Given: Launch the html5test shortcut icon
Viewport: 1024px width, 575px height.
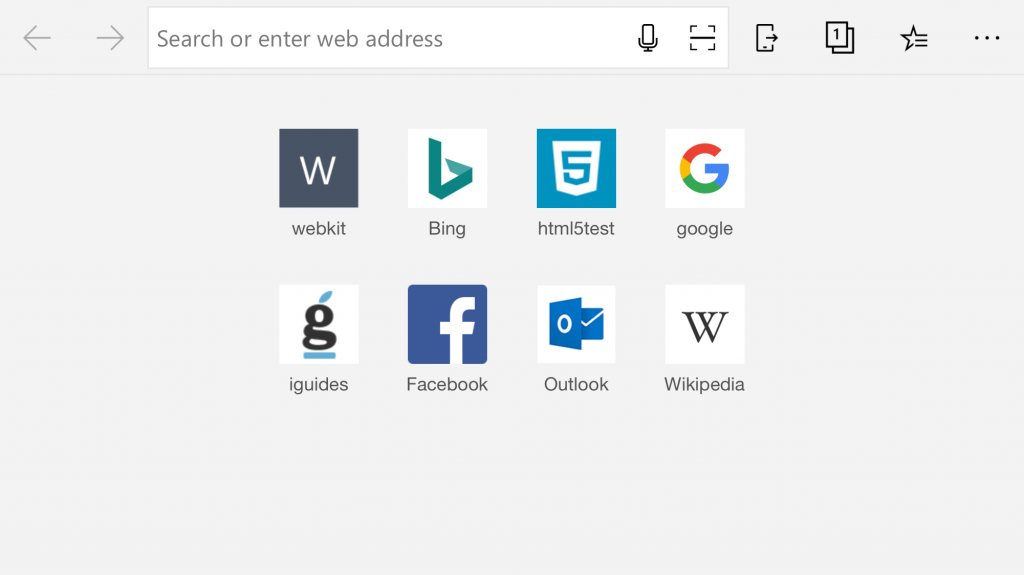Looking at the screenshot, I should click(x=576, y=168).
